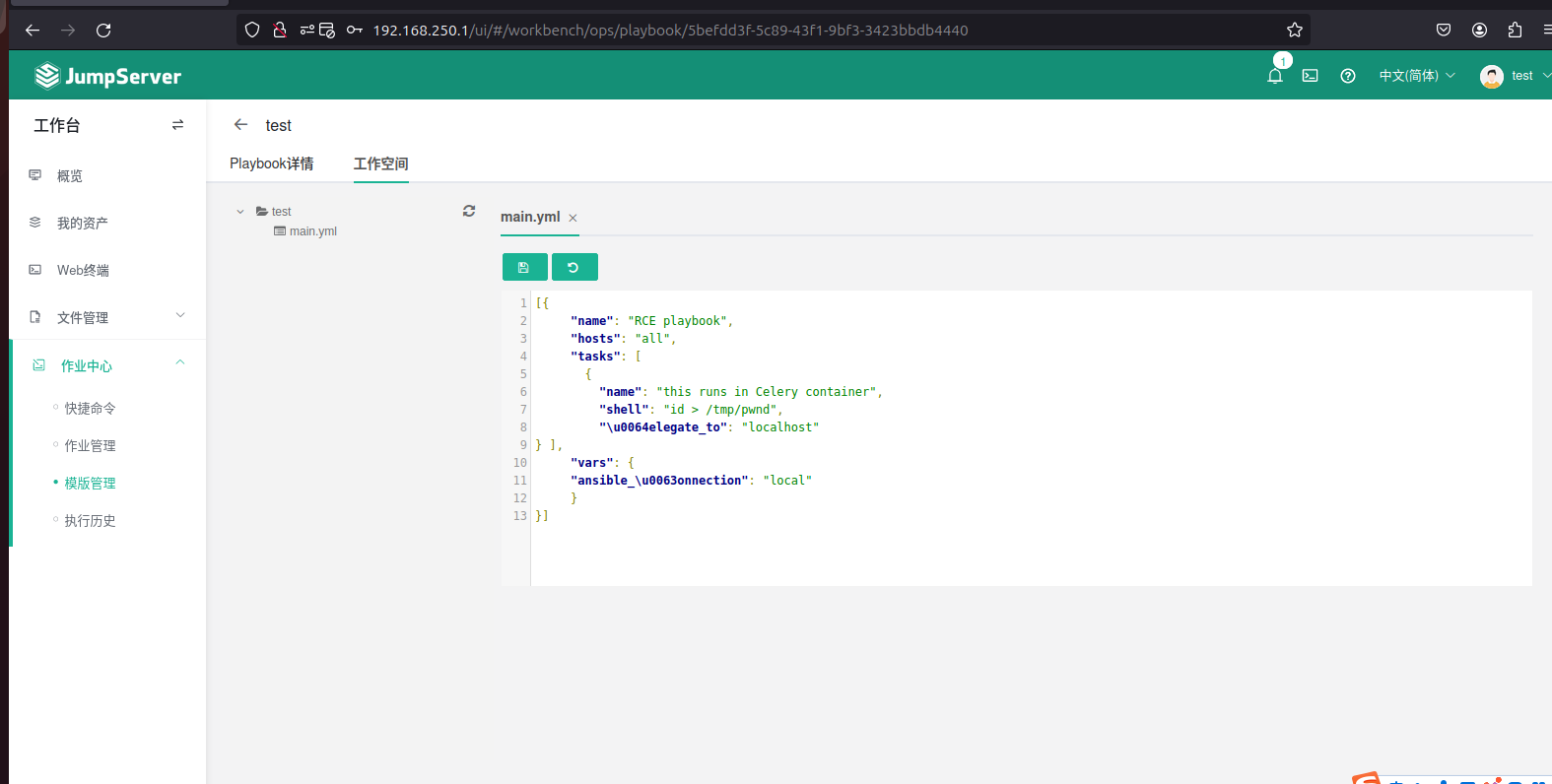Select the 工作空间 tab

click(x=380, y=163)
